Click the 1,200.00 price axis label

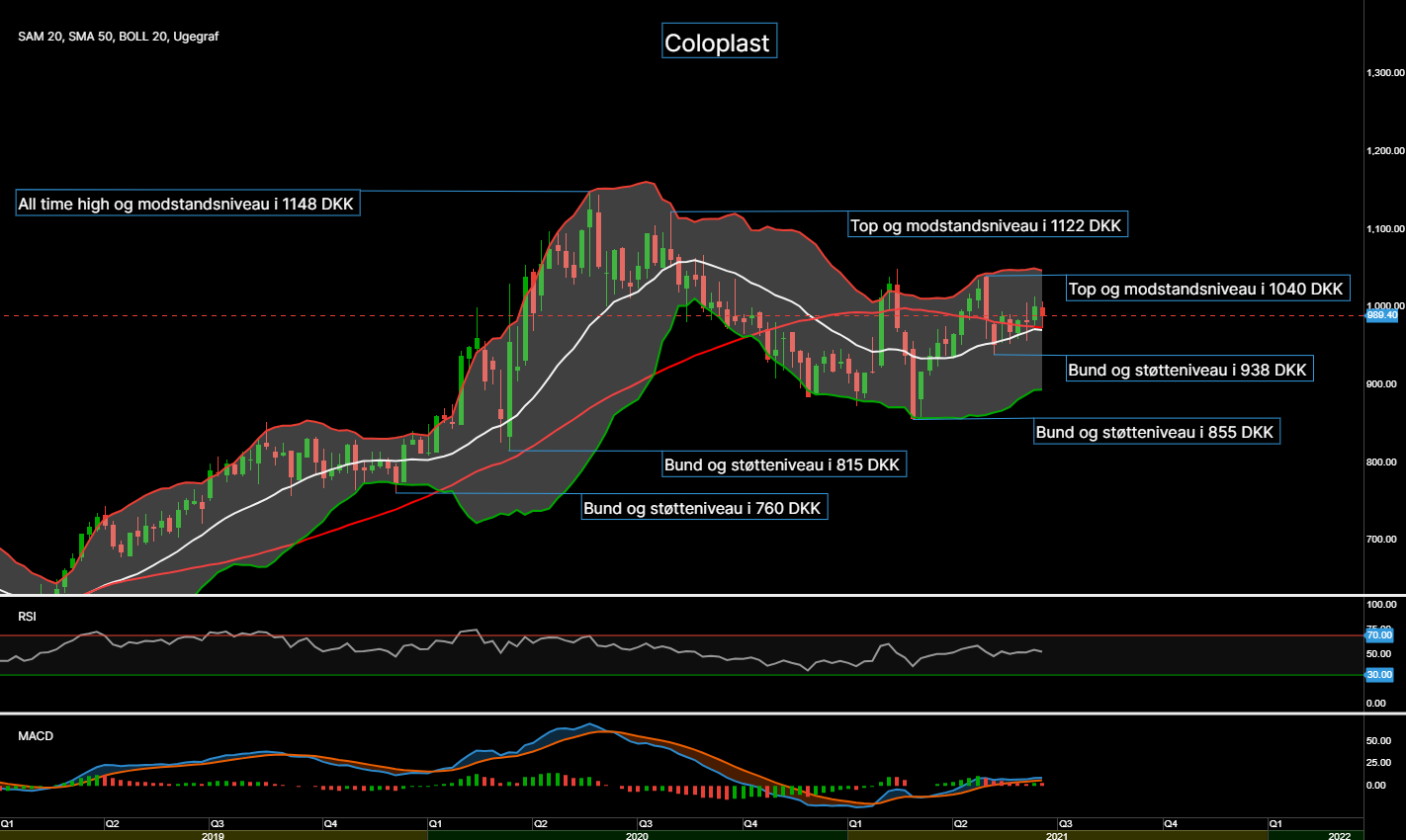point(1385,151)
